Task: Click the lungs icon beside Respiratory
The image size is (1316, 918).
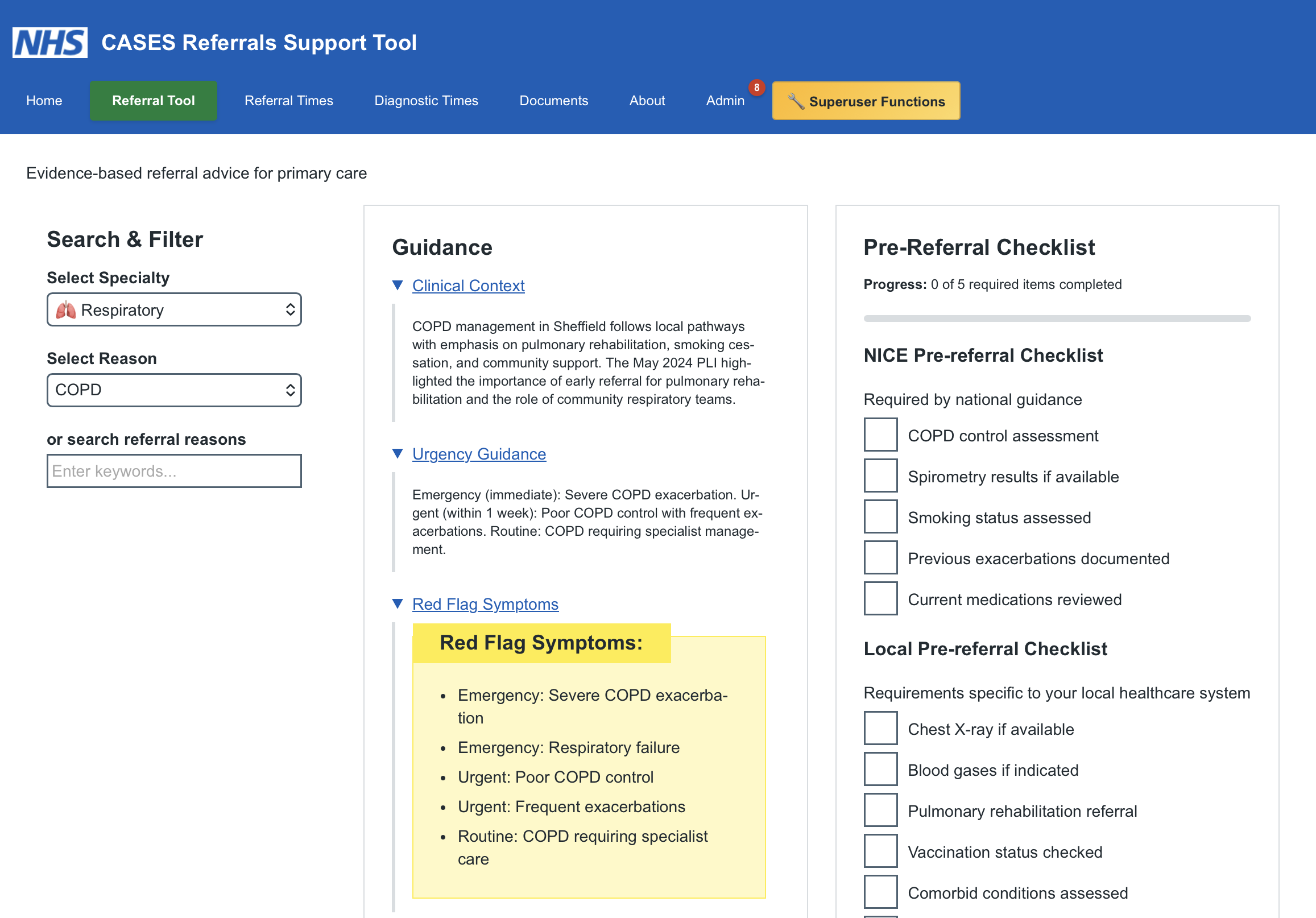Action: 67,309
